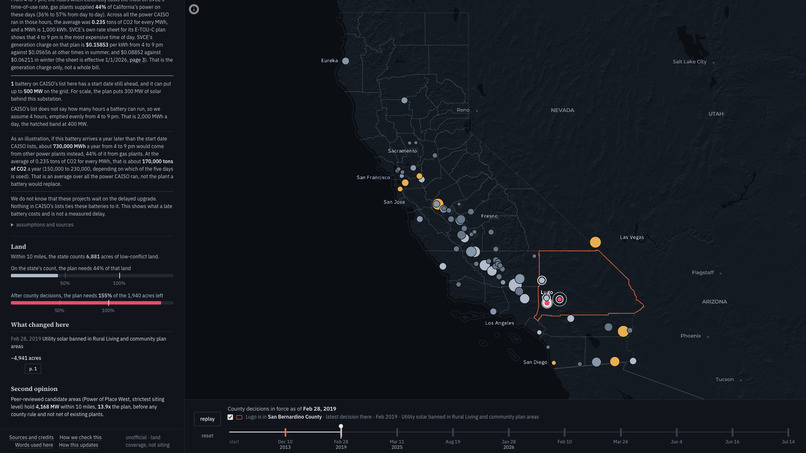The image size is (806, 453).
Task: Click 'unofficial · land coverage, not siting' note
Action: pyautogui.click(x=148, y=441)
